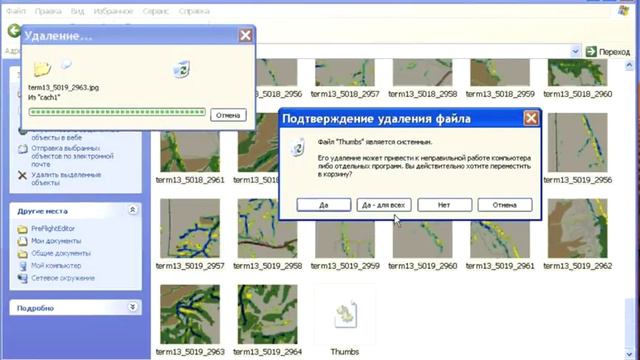Select thumbnail term13_5019_2963
The image size is (640, 360).
(190, 314)
